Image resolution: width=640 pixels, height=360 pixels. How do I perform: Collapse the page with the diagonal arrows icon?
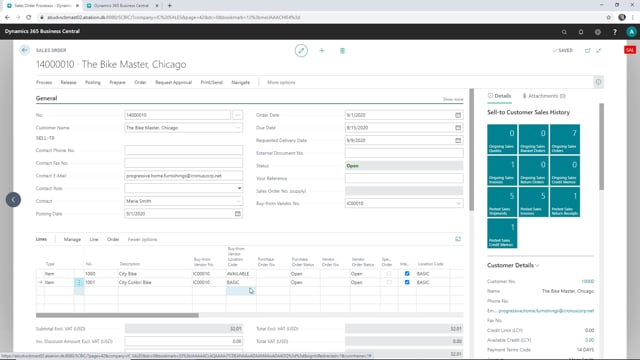point(599,51)
